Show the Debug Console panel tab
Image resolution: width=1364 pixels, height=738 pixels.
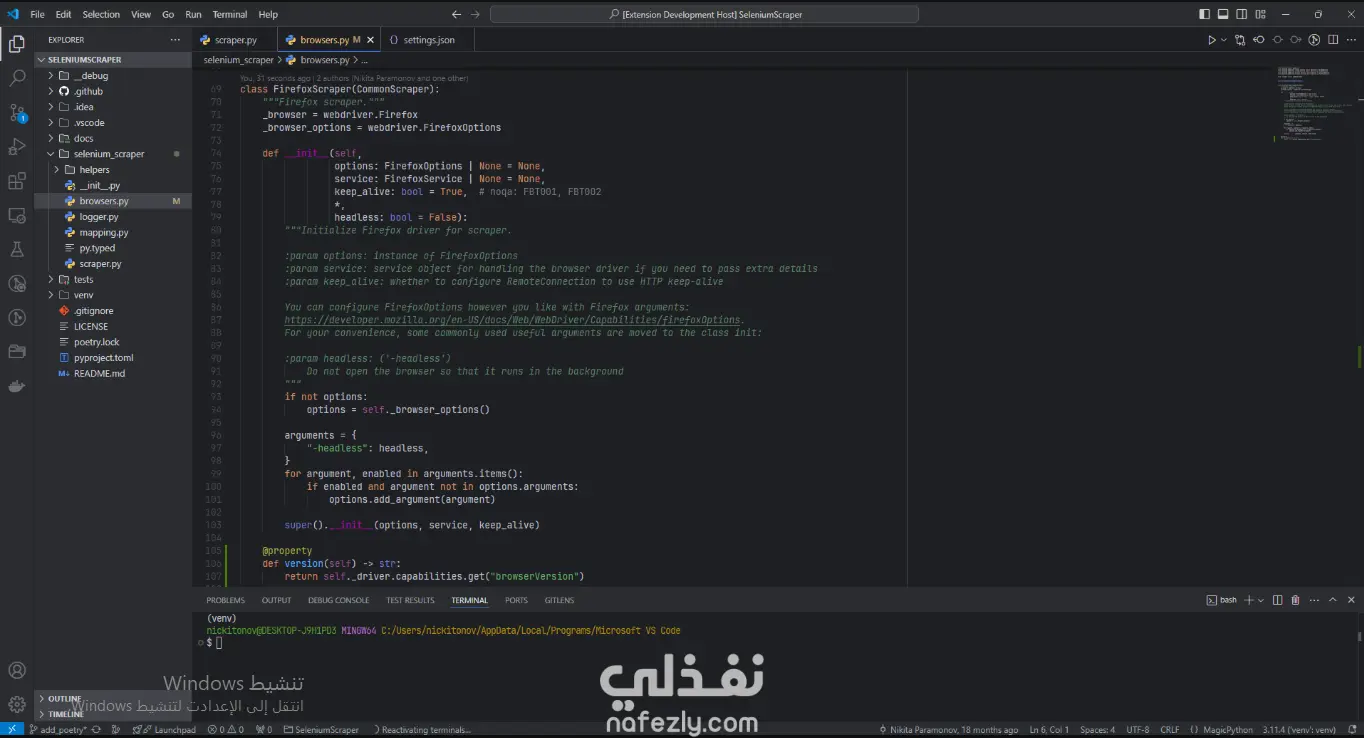click(338, 600)
